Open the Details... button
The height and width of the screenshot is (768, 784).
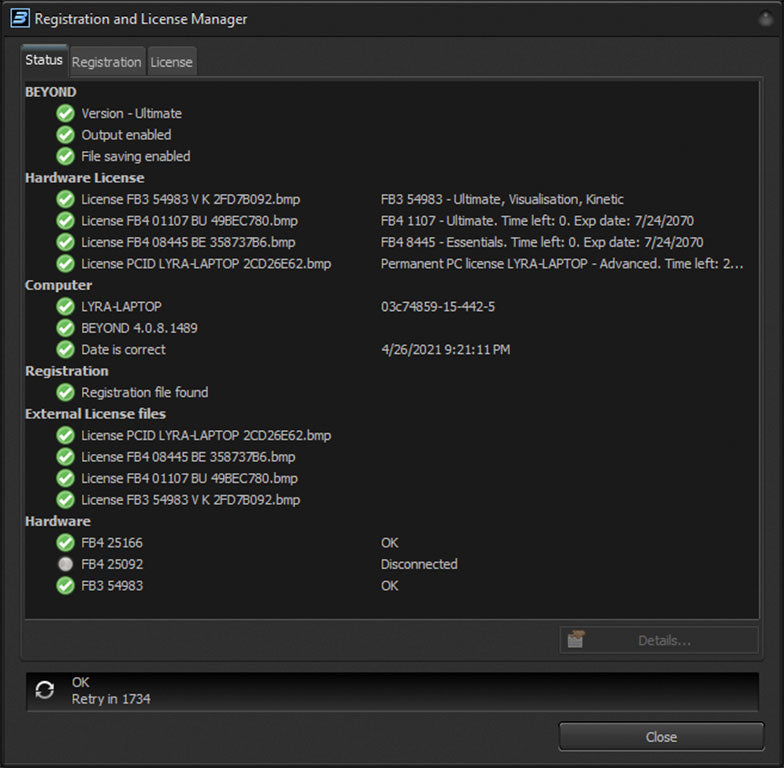pos(659,640)
